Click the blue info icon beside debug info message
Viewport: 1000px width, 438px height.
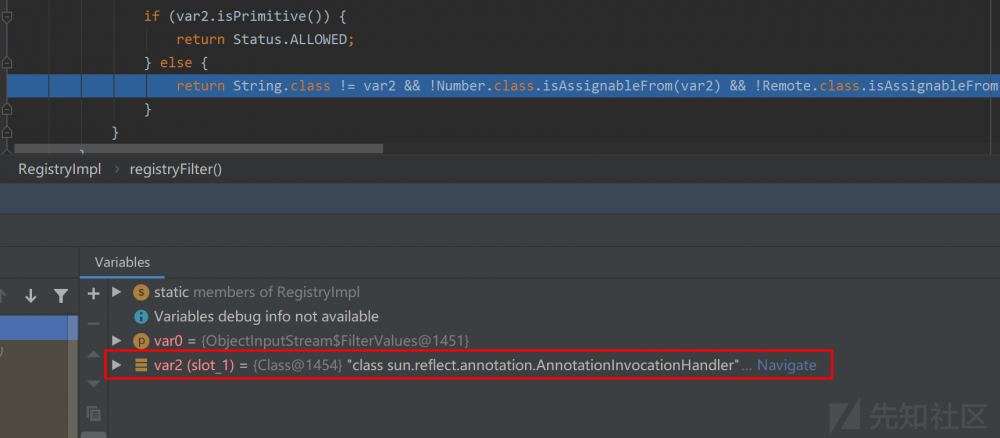click(140, 316)
